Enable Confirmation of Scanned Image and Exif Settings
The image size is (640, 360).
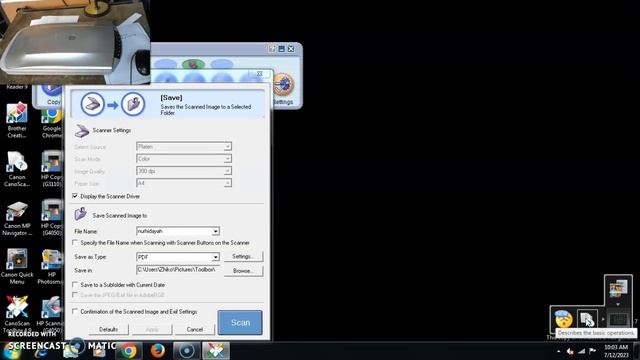click(75, 311)
